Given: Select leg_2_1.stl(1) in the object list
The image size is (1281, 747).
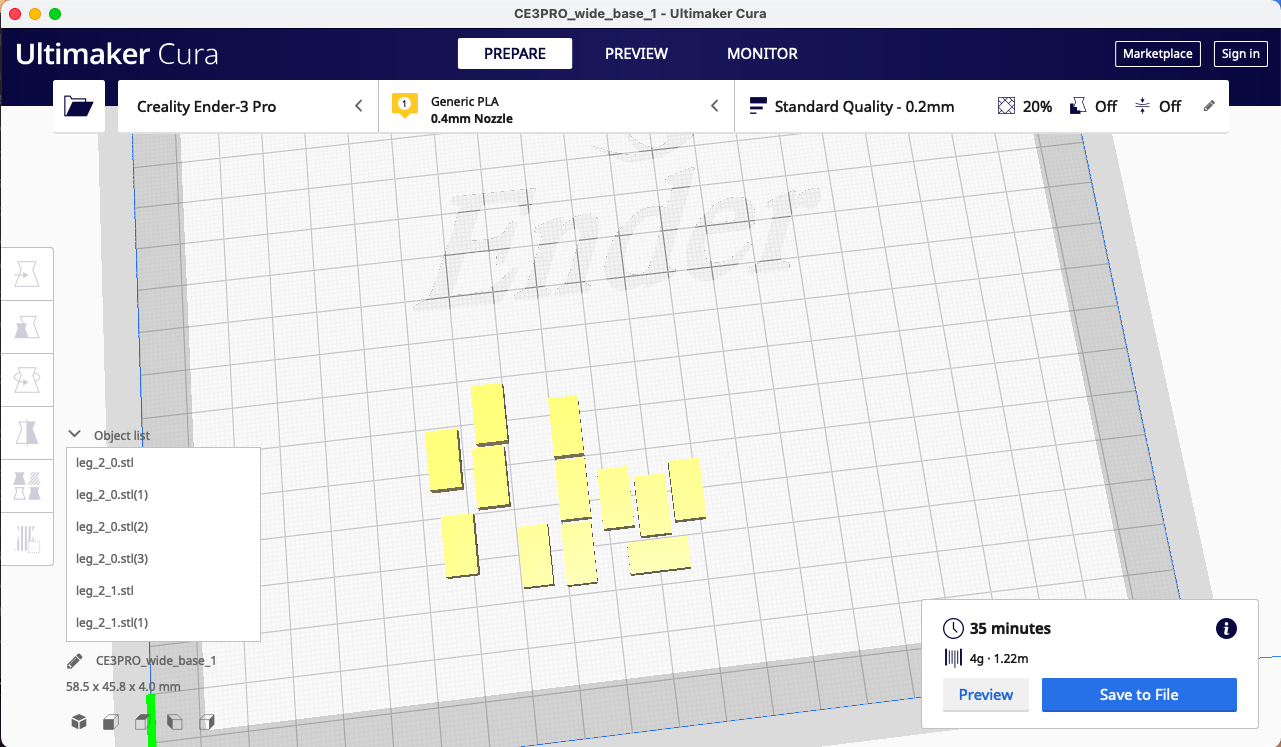Looking at the screenshot, I should [163, 623].
